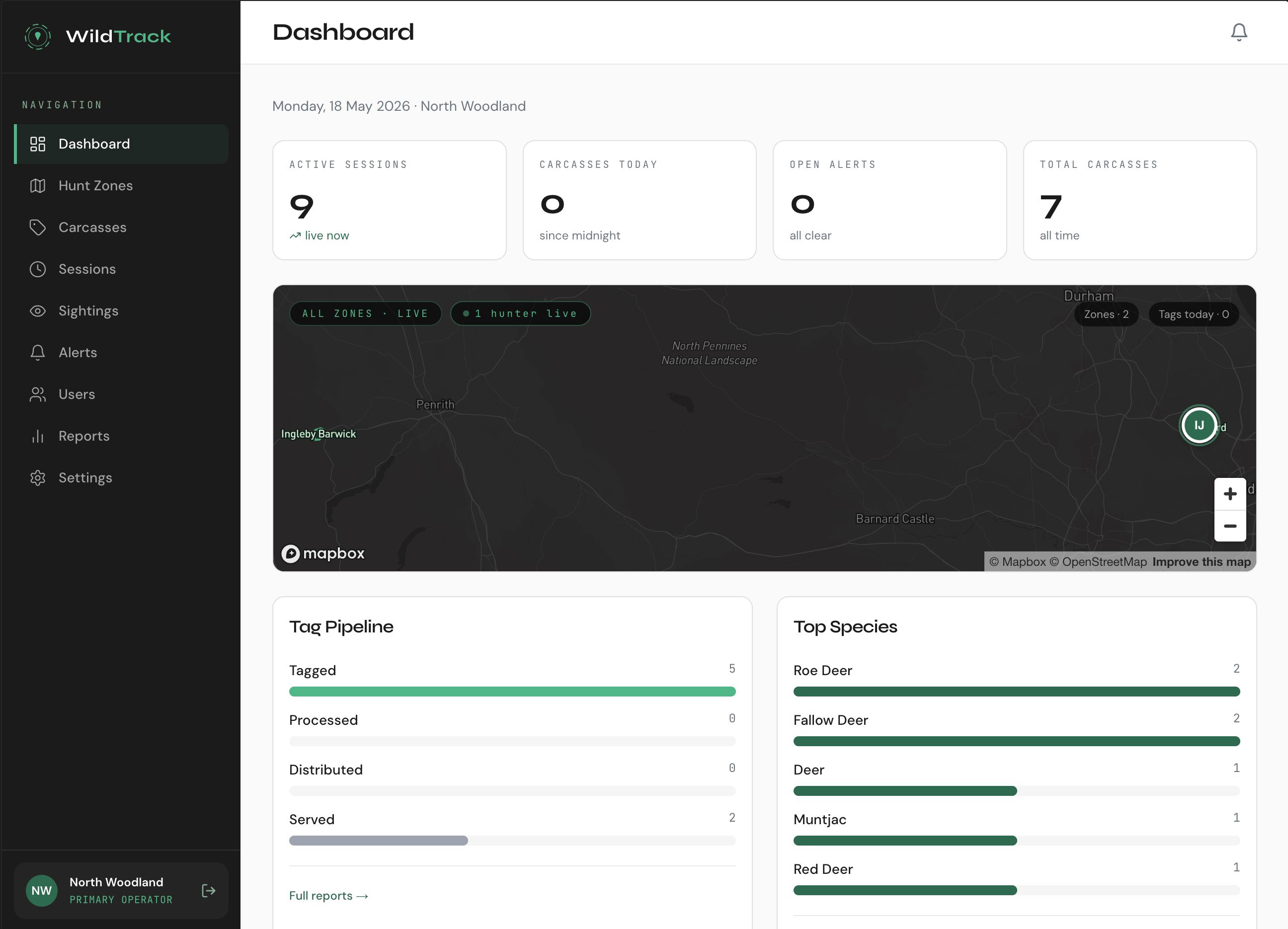Open the Open Alerts card
The height and width of the screenshot is (929, 1288).
click(889, 200)
